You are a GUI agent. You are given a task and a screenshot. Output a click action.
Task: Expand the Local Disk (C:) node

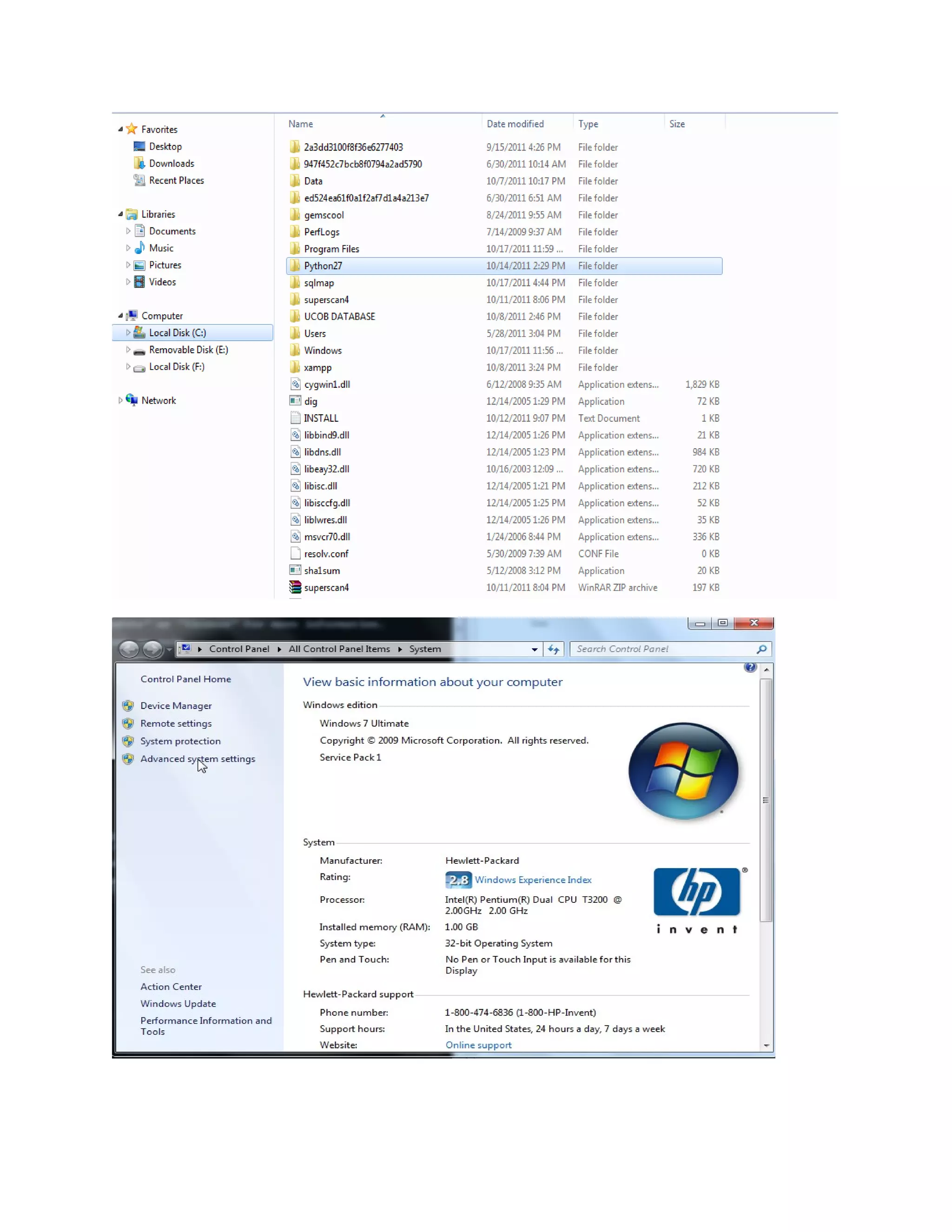coord(128,332)
